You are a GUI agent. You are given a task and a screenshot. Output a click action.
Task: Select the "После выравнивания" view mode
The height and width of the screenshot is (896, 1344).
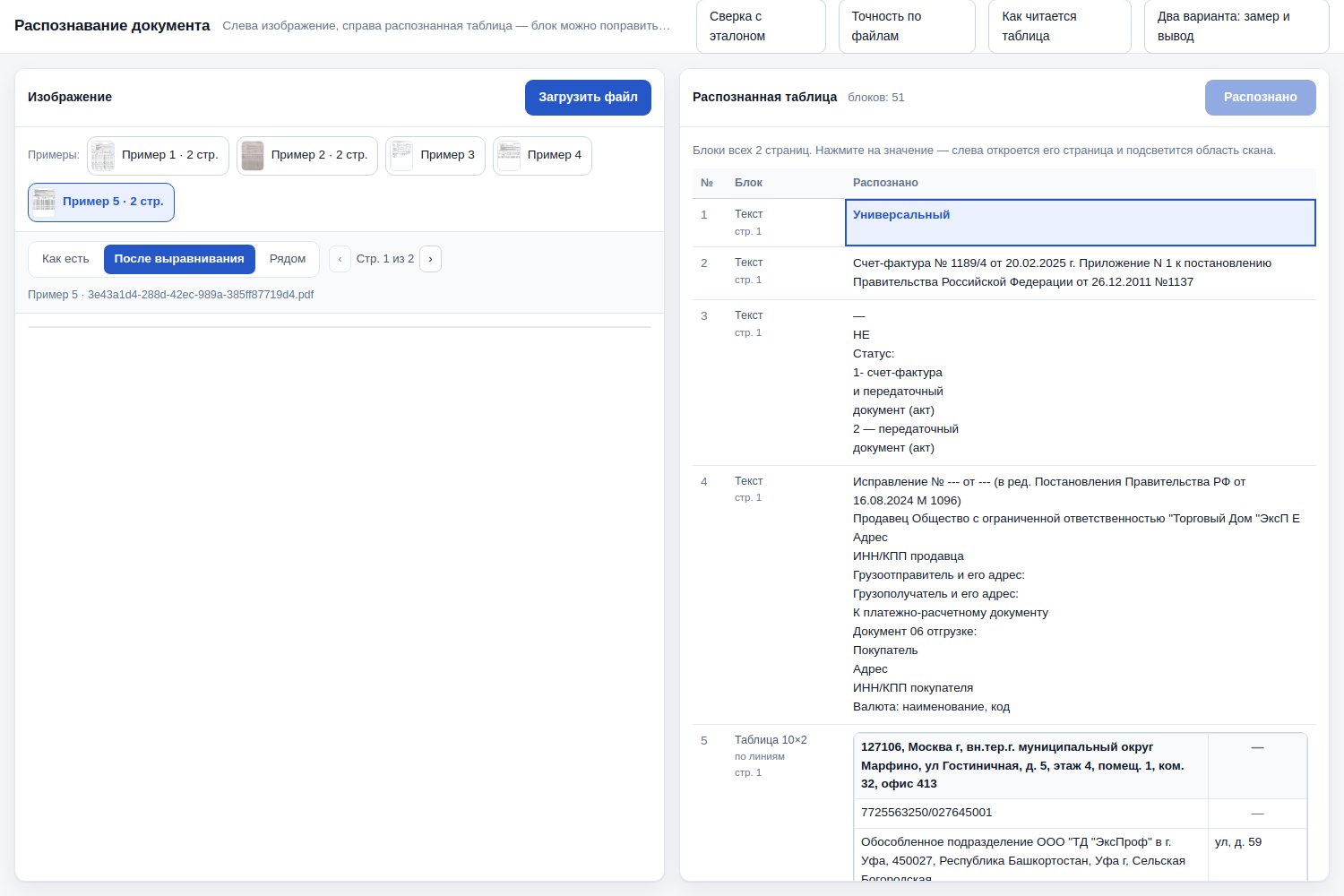(x=179, y=259)
